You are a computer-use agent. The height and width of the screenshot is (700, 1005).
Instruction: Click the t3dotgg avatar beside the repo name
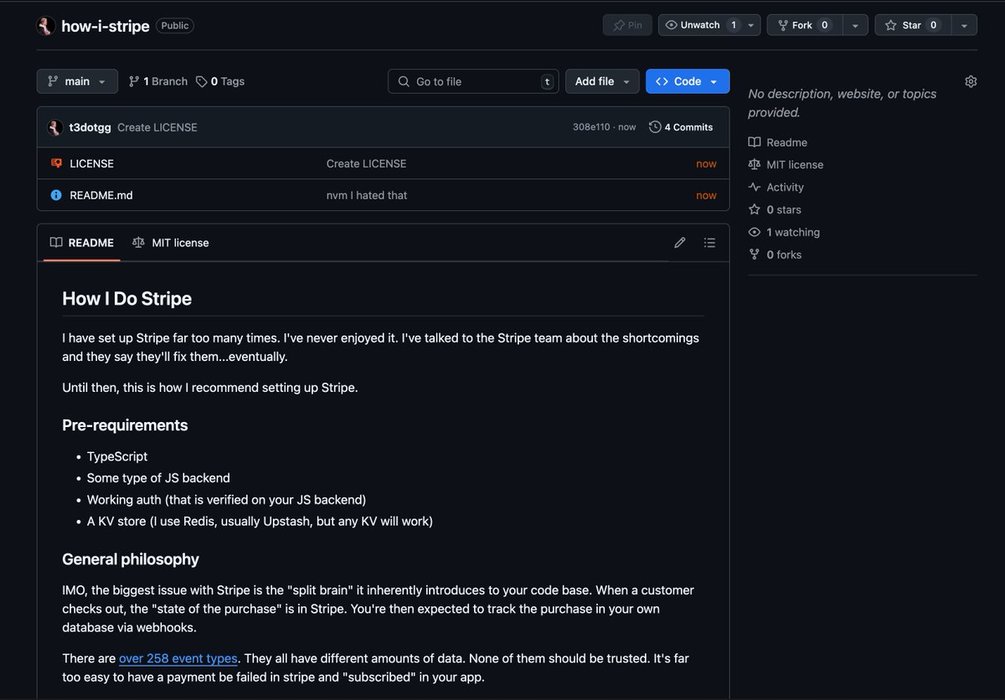pyautogui.click(x=45, y=26)
